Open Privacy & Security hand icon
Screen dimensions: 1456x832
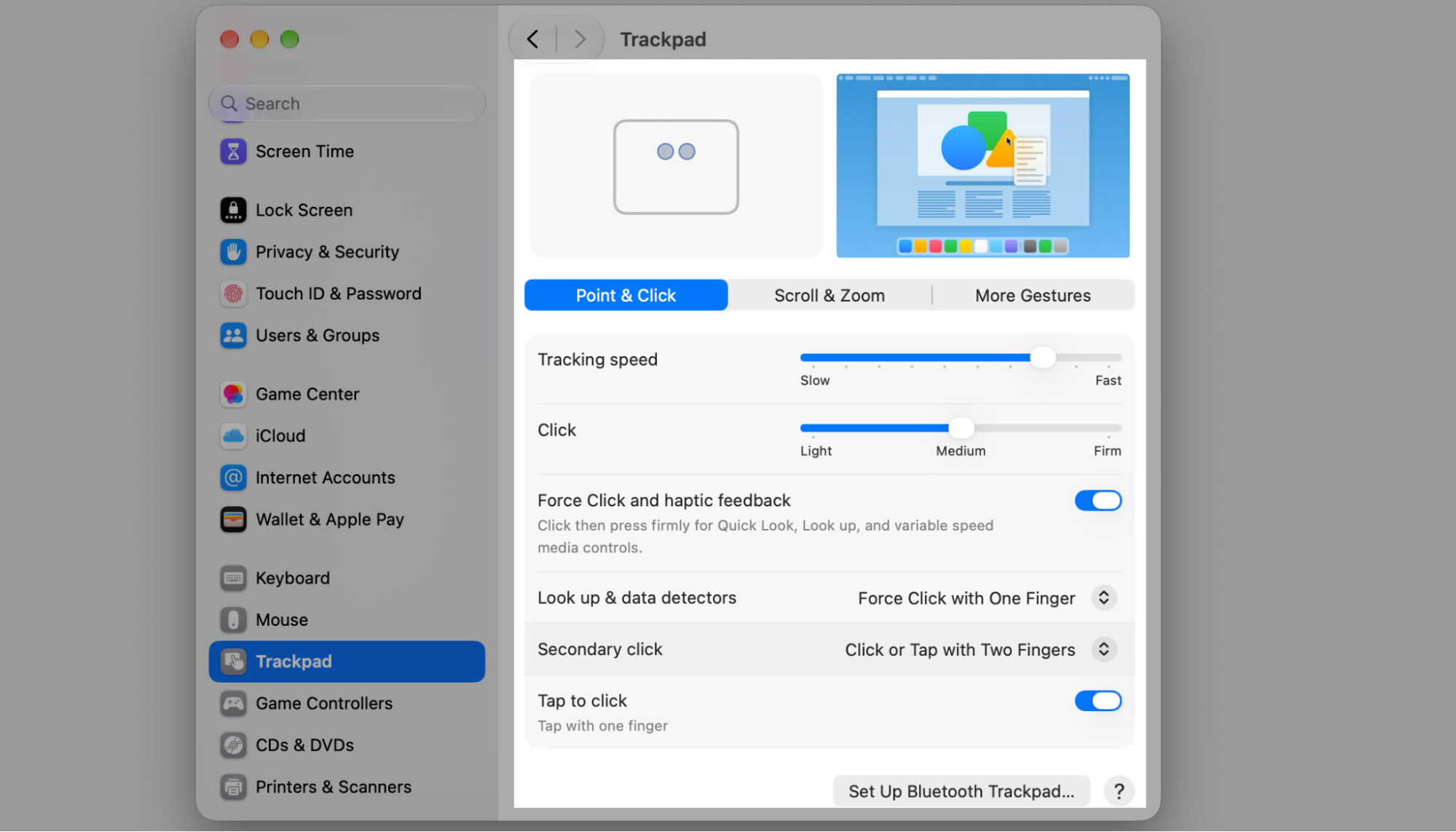pyautogui.click(x=233, y=252)
